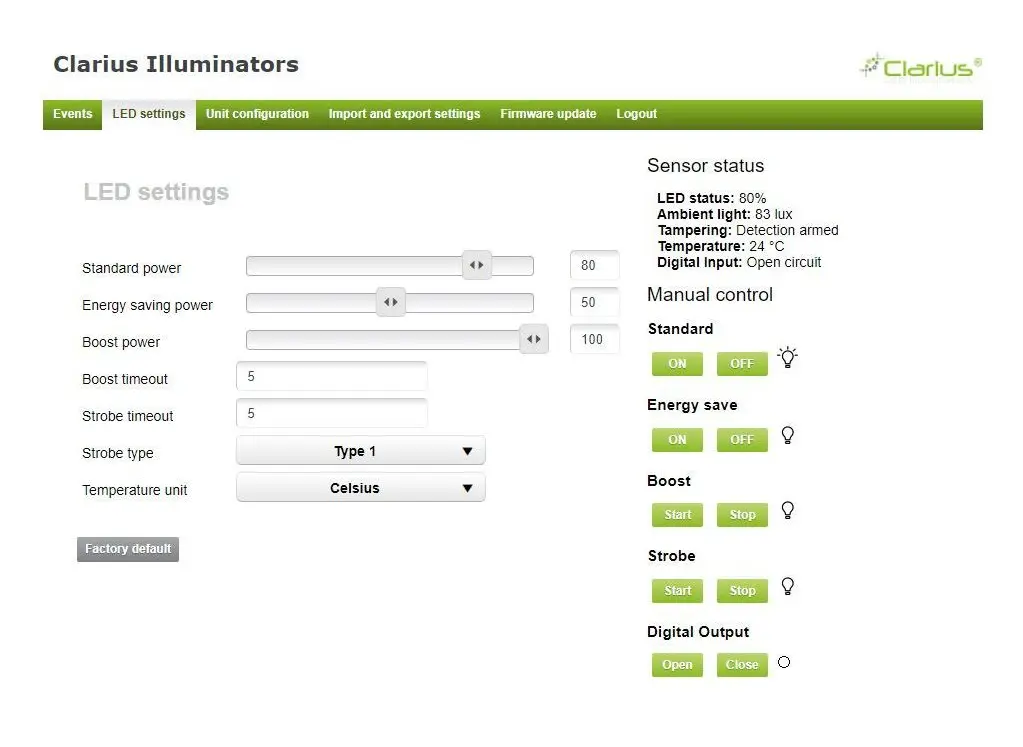Click the Strobe bulb indicator icon

[x=787, y=587]
